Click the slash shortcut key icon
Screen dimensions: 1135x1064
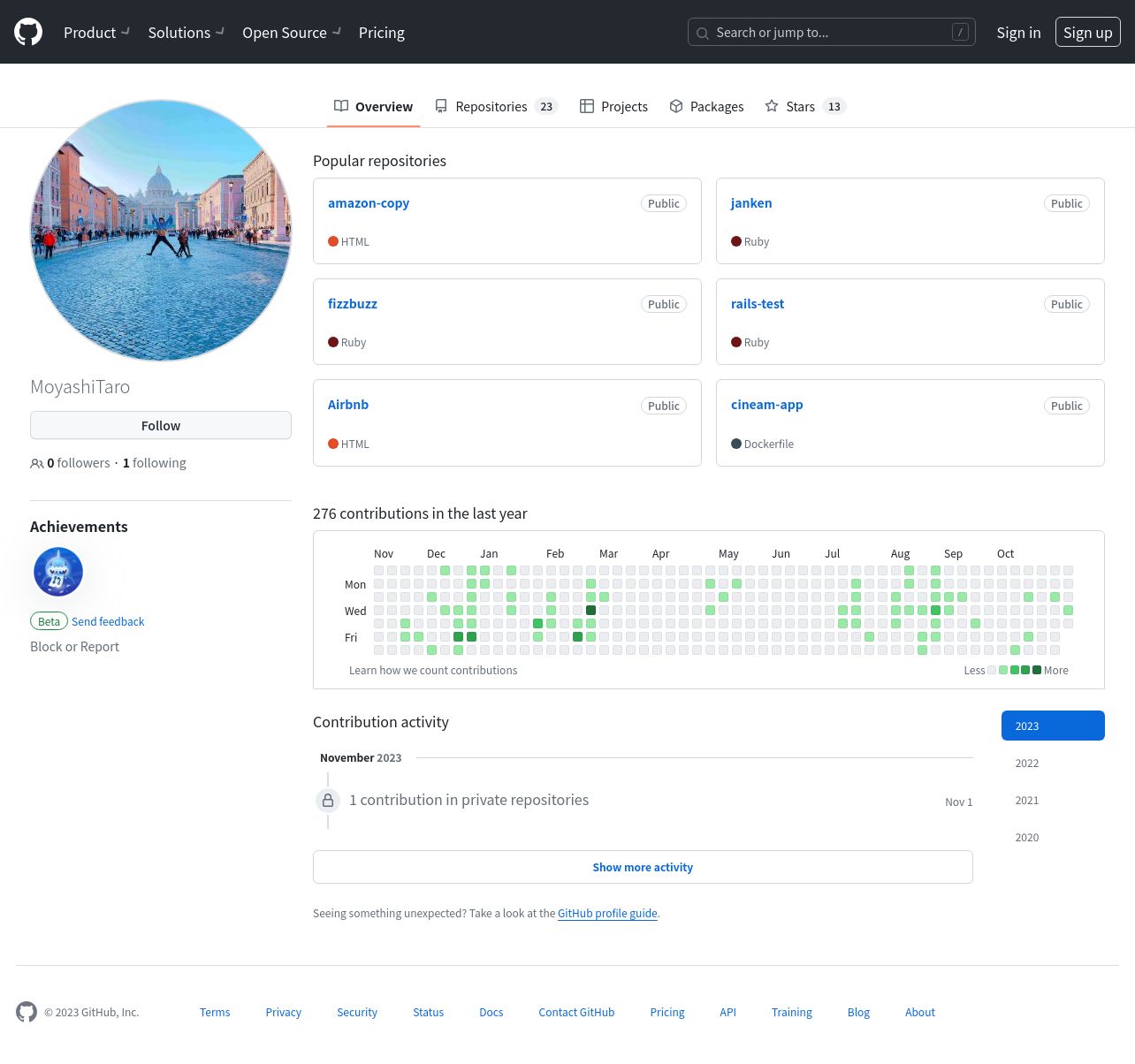tap(960, 33)
